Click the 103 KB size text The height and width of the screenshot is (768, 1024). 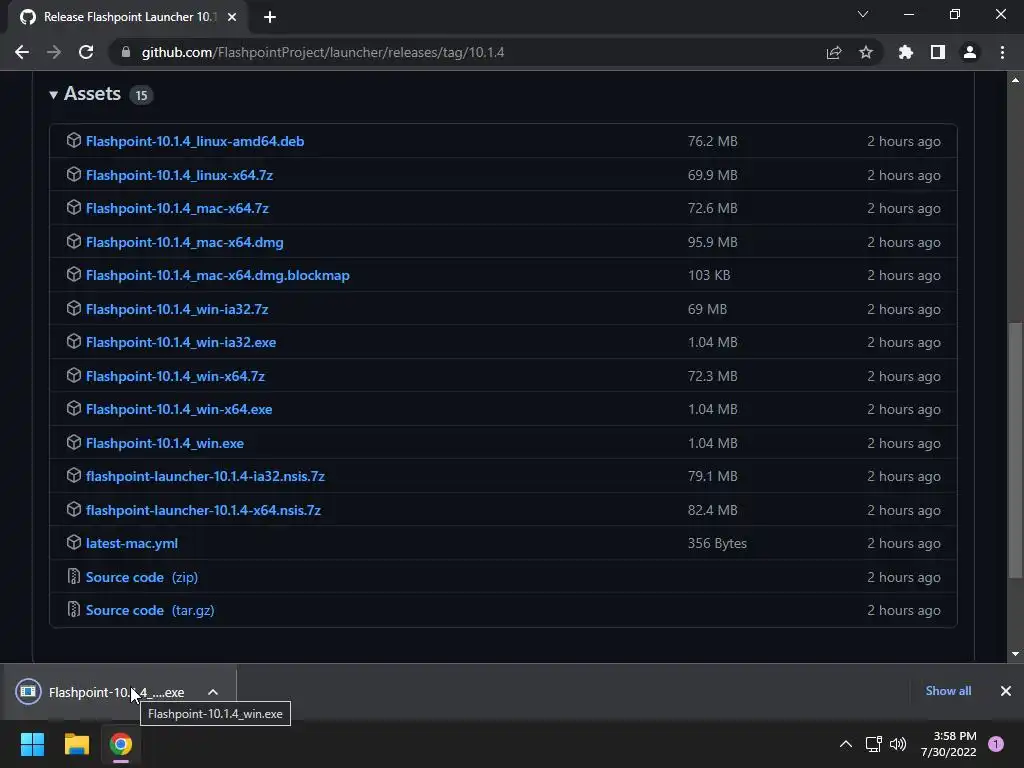click(x=709, y=276)
